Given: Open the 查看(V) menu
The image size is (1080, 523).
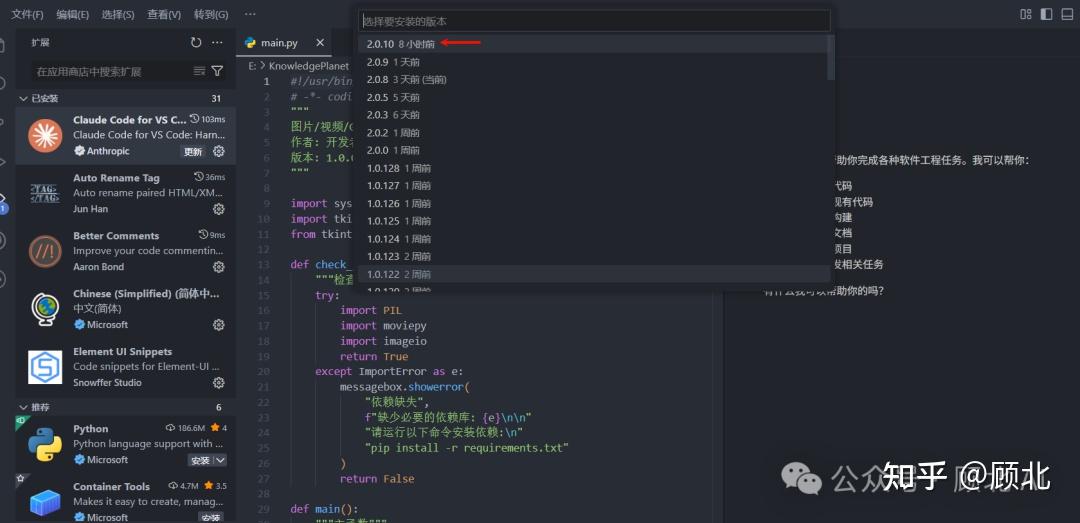Looking at the screenshot, I should (x=164, y=14).
